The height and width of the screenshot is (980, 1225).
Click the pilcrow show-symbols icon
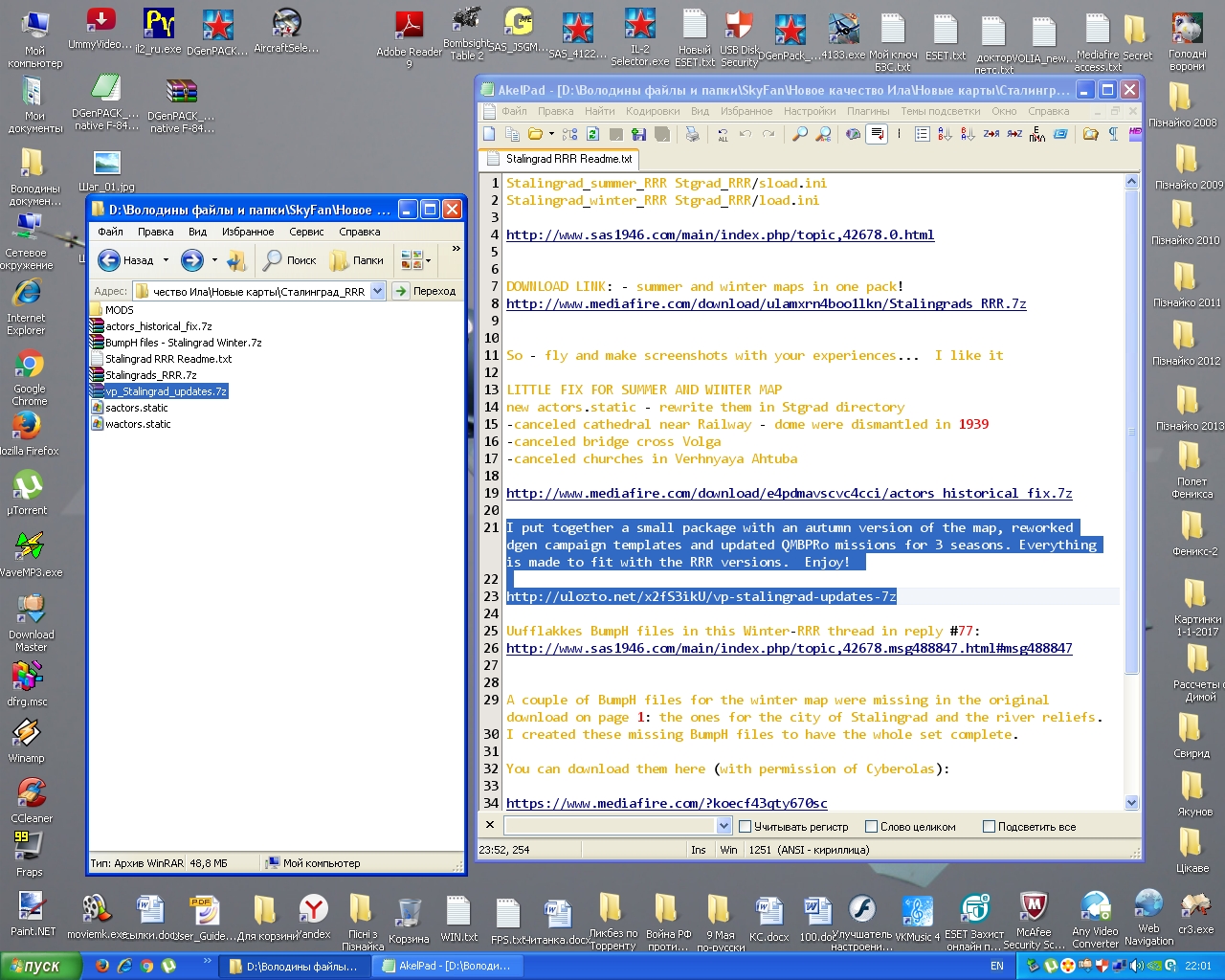click(x=1113, y=135)
